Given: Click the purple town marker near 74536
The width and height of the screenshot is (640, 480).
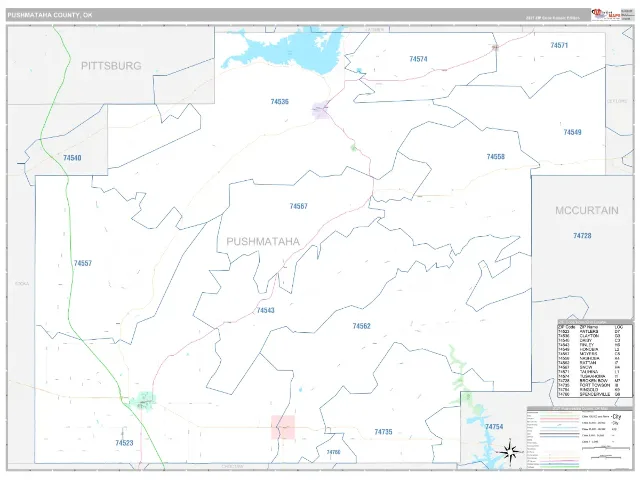Looking at the screenshot, I should (320, 109).
